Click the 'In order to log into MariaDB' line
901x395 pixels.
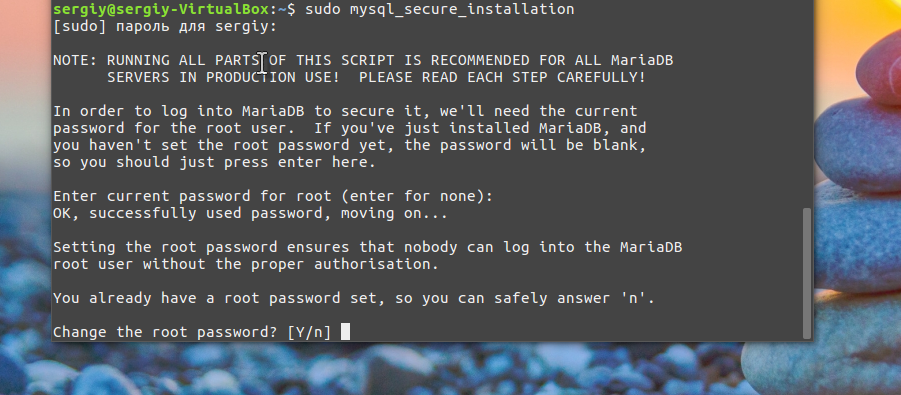tap(345, 112)
